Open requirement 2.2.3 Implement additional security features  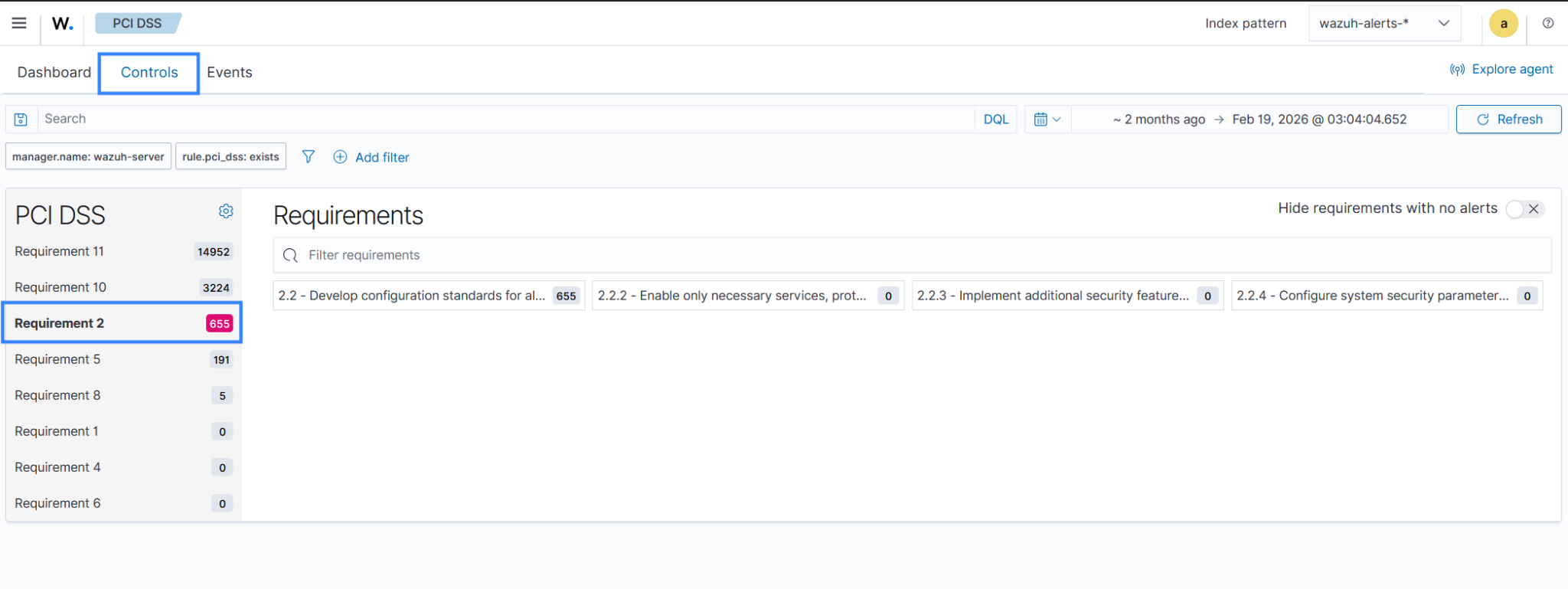(1053, 296)
